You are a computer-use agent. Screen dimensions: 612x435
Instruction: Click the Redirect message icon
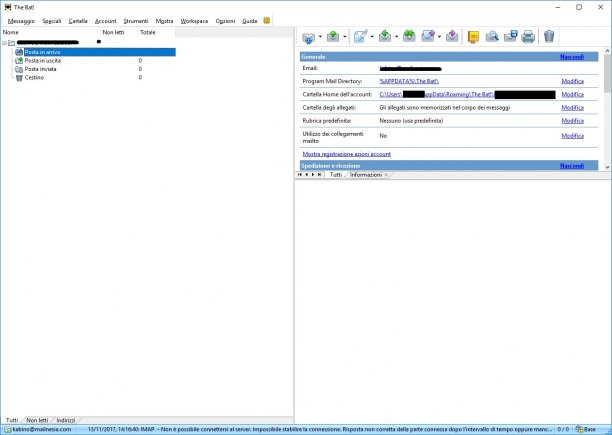tap(452, 37)
